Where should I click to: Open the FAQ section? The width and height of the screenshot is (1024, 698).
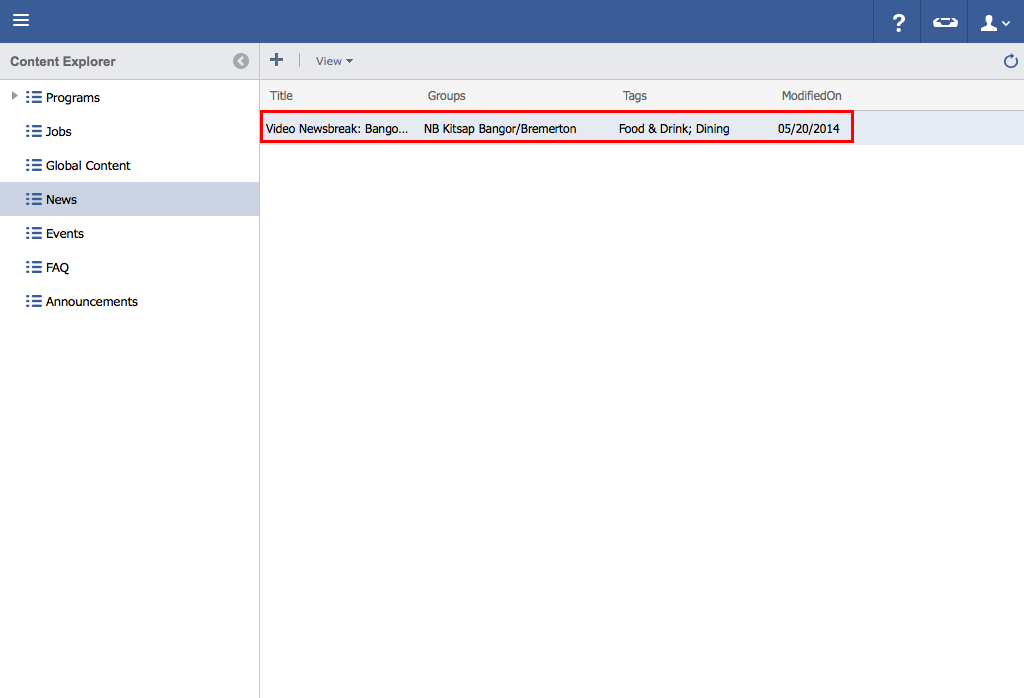[57, 268]
